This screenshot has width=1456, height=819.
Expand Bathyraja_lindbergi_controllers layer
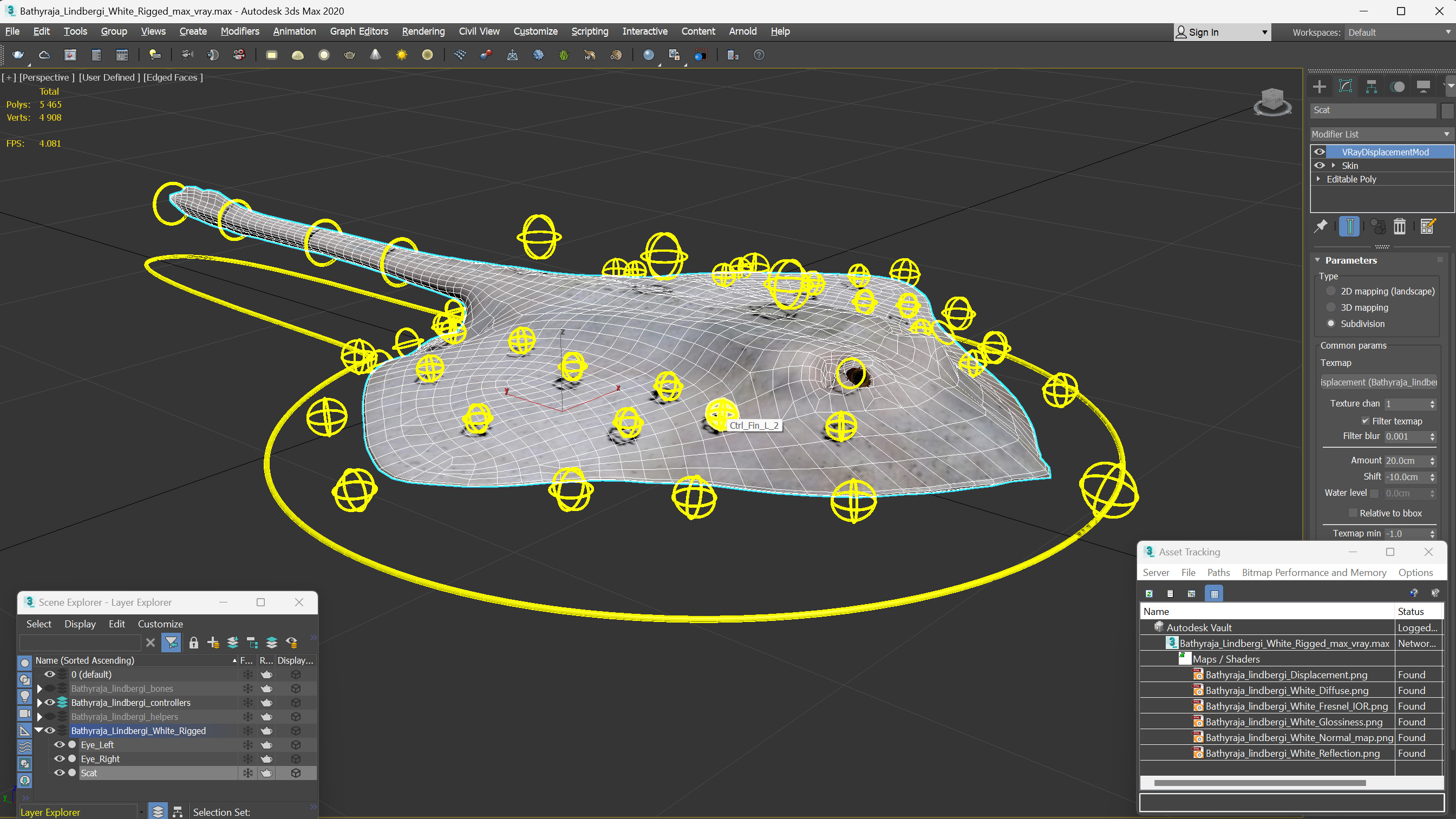tap(40, 703)
